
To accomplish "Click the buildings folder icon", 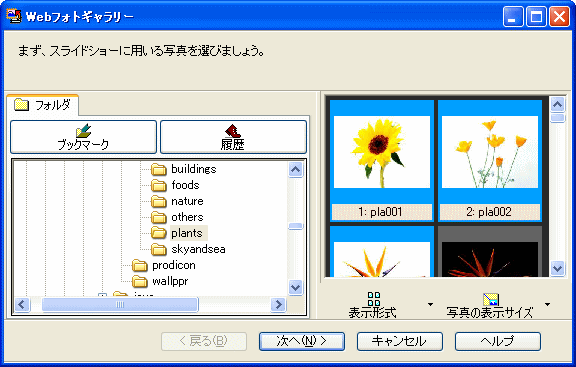I will [x=159, y=169].
